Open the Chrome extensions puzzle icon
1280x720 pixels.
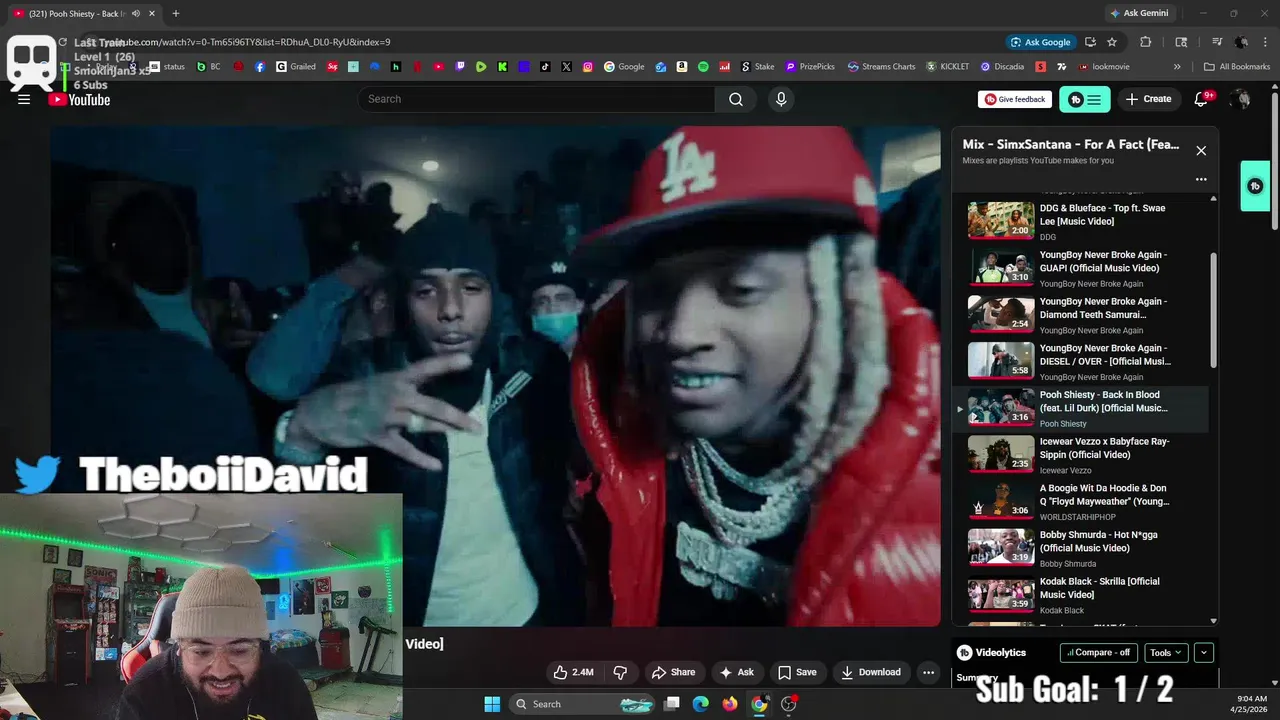pos(1146,42)
